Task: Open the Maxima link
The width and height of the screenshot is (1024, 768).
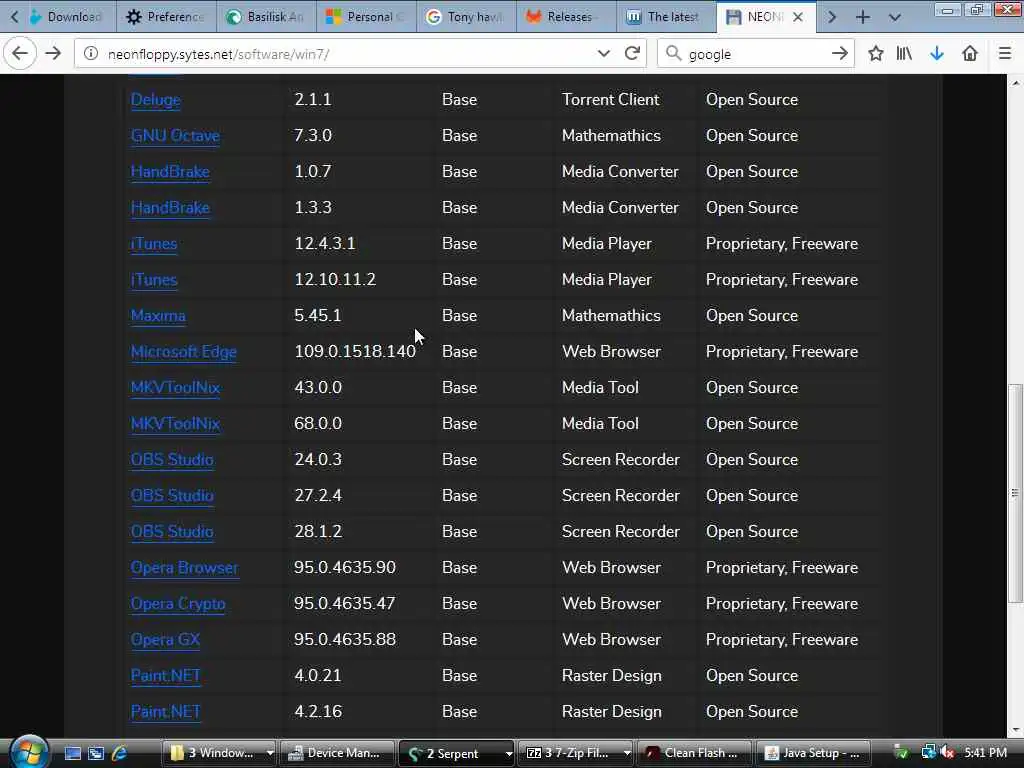Action: [x=158, y=315]
